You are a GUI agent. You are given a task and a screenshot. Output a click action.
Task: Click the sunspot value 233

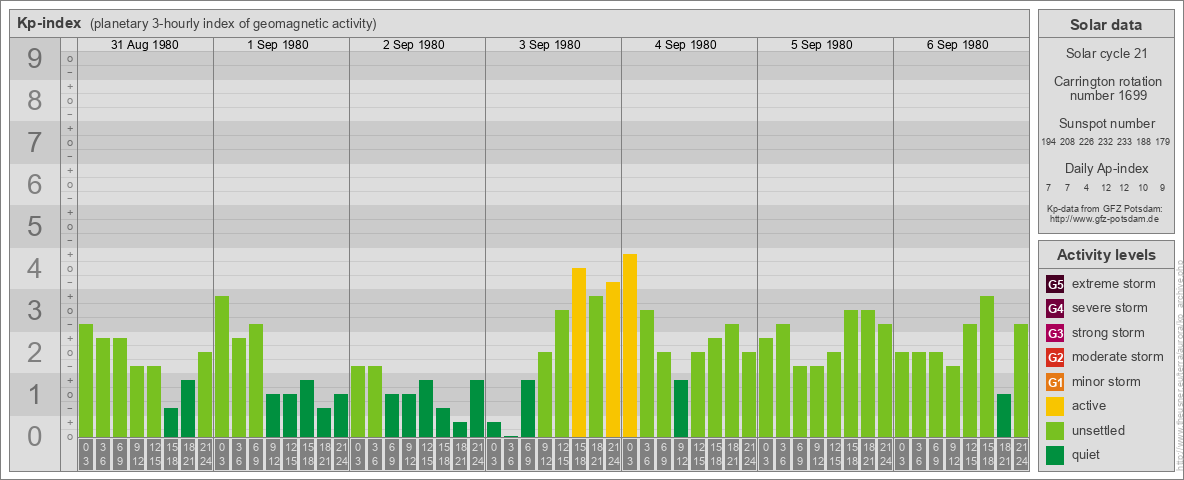coord(1124,142)
